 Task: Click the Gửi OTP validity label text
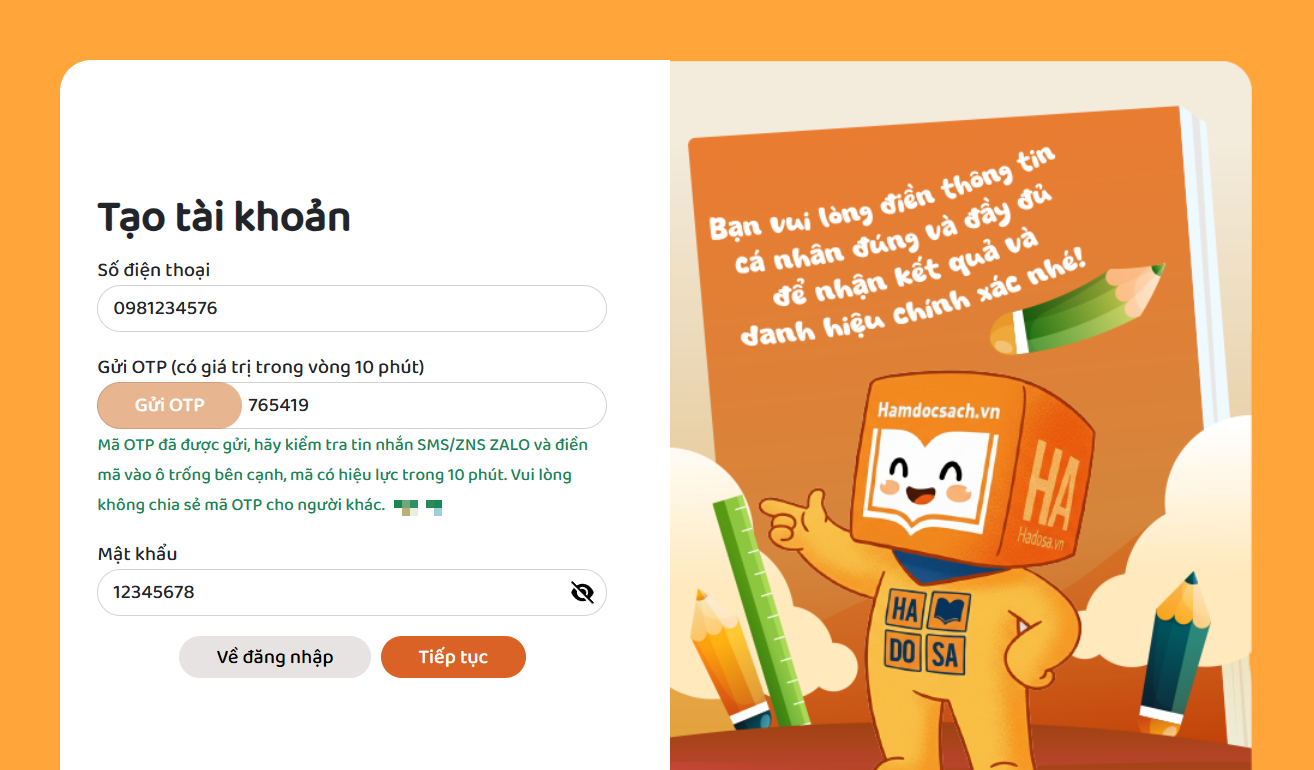pyautogui.click(x=261, y=367)
